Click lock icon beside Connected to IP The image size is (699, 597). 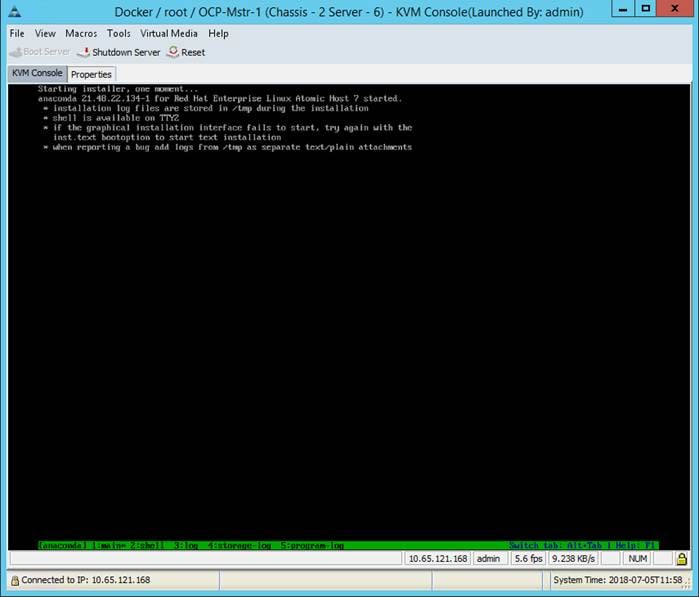15,580
